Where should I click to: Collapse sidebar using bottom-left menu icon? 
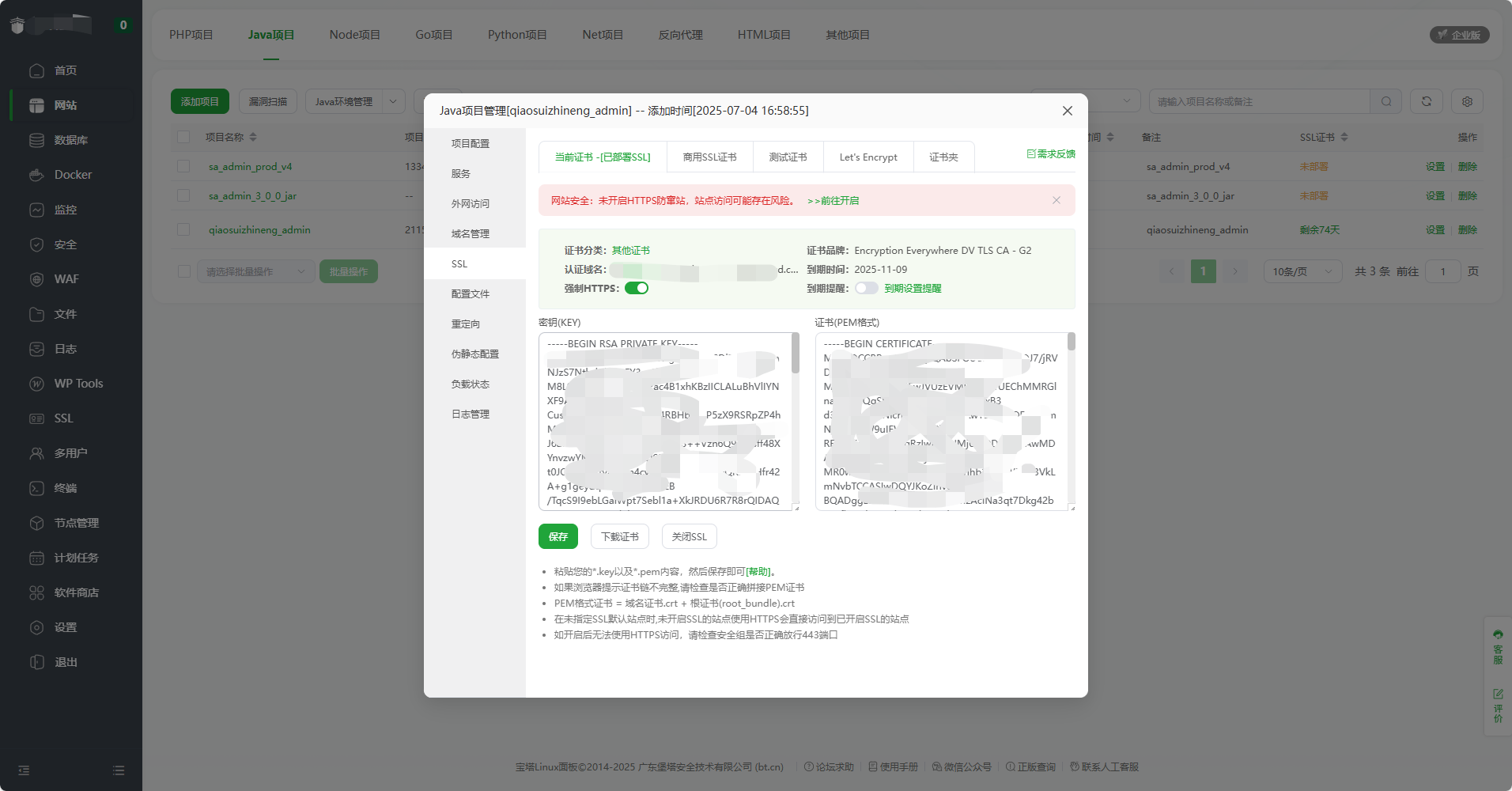[x=24, y=770]
